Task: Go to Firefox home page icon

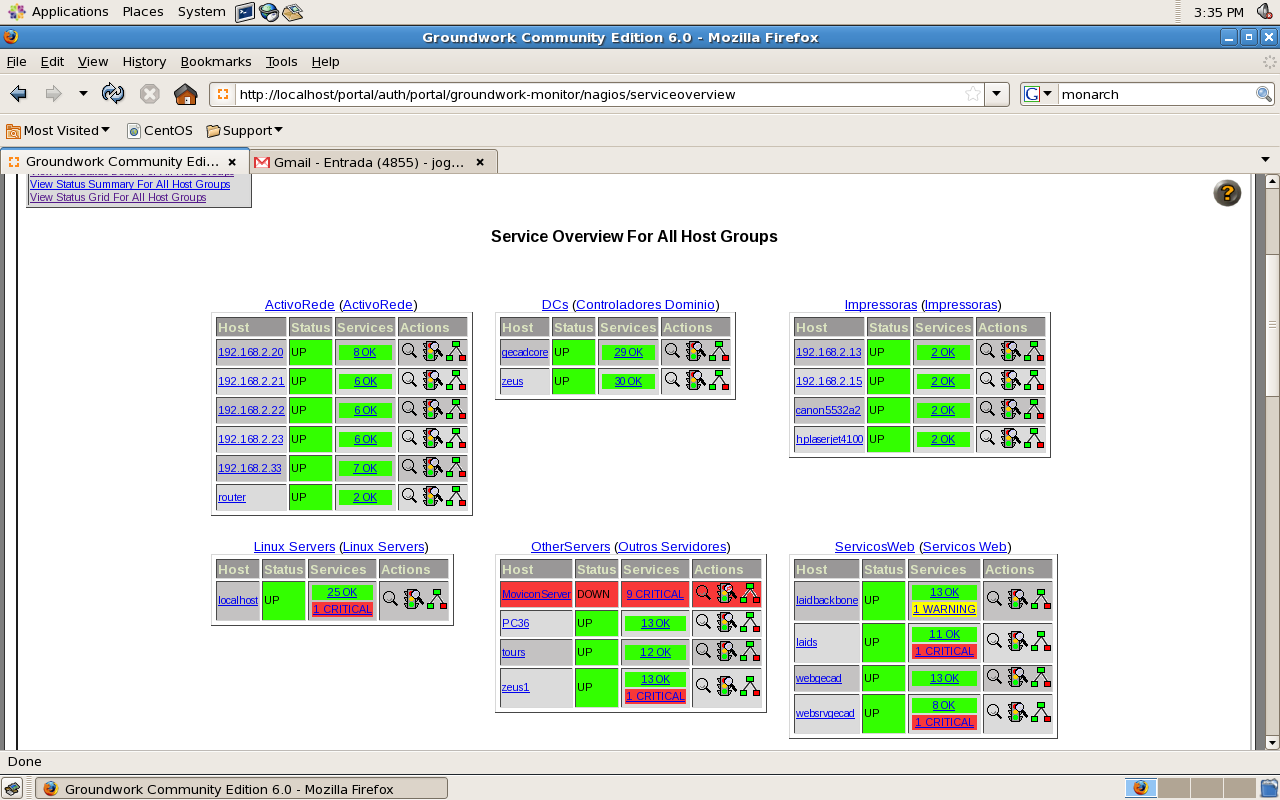Action: 185,94
